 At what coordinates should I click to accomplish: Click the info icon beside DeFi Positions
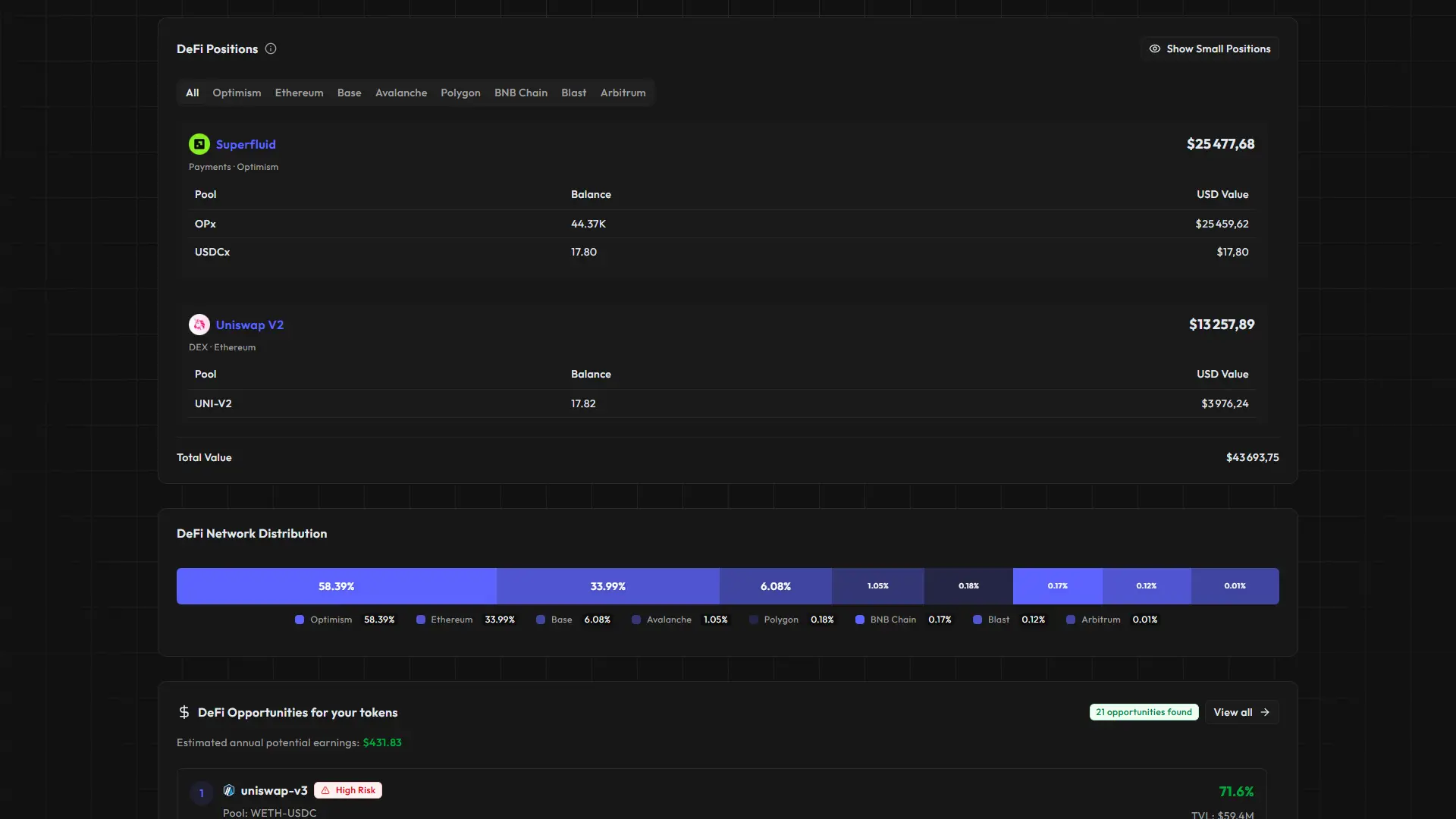pyautogui.click(x=271, y=49)
